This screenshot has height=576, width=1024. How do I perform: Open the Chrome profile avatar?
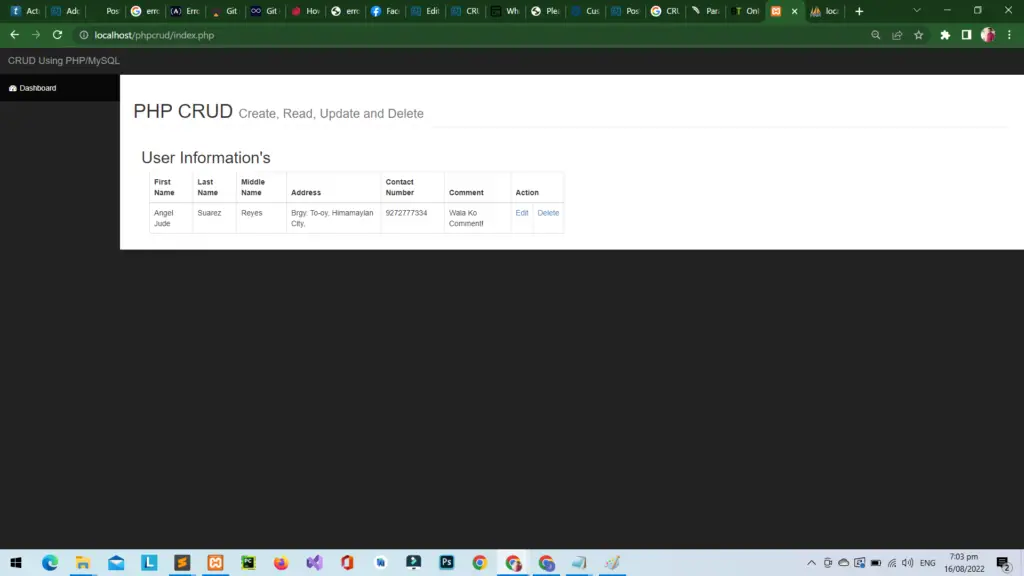tap(988, 35)
